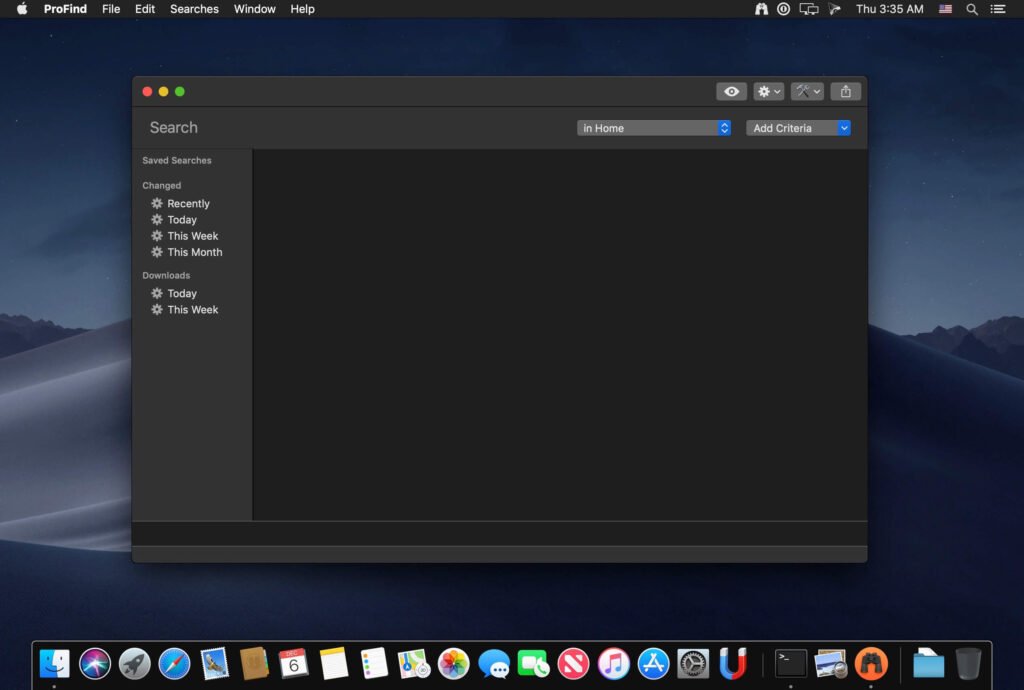Click the gear icon beside Recently
Image resolution: width=1024 pixels, height=690 pixels.
coord(157,203)
